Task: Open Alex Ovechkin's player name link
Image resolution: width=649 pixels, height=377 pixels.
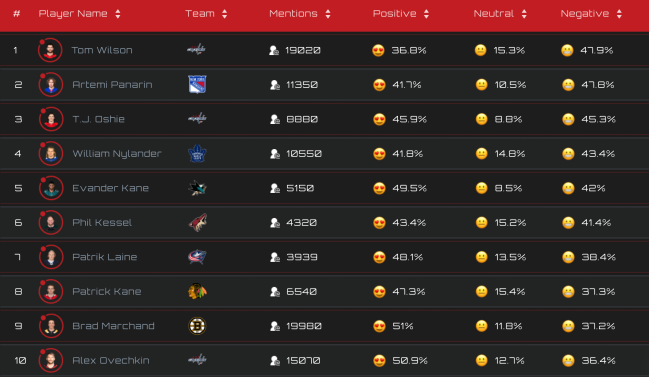Action: [x=111, y=360]
